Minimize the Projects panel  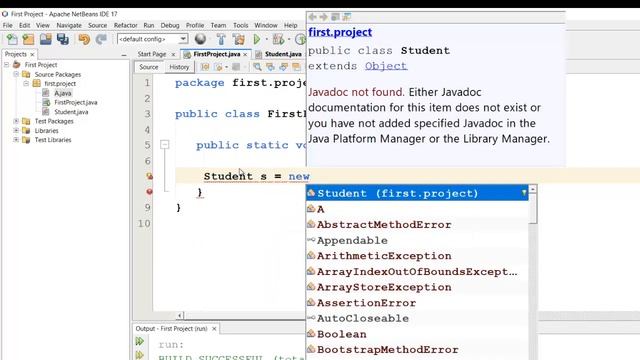[x=124, y=55]
